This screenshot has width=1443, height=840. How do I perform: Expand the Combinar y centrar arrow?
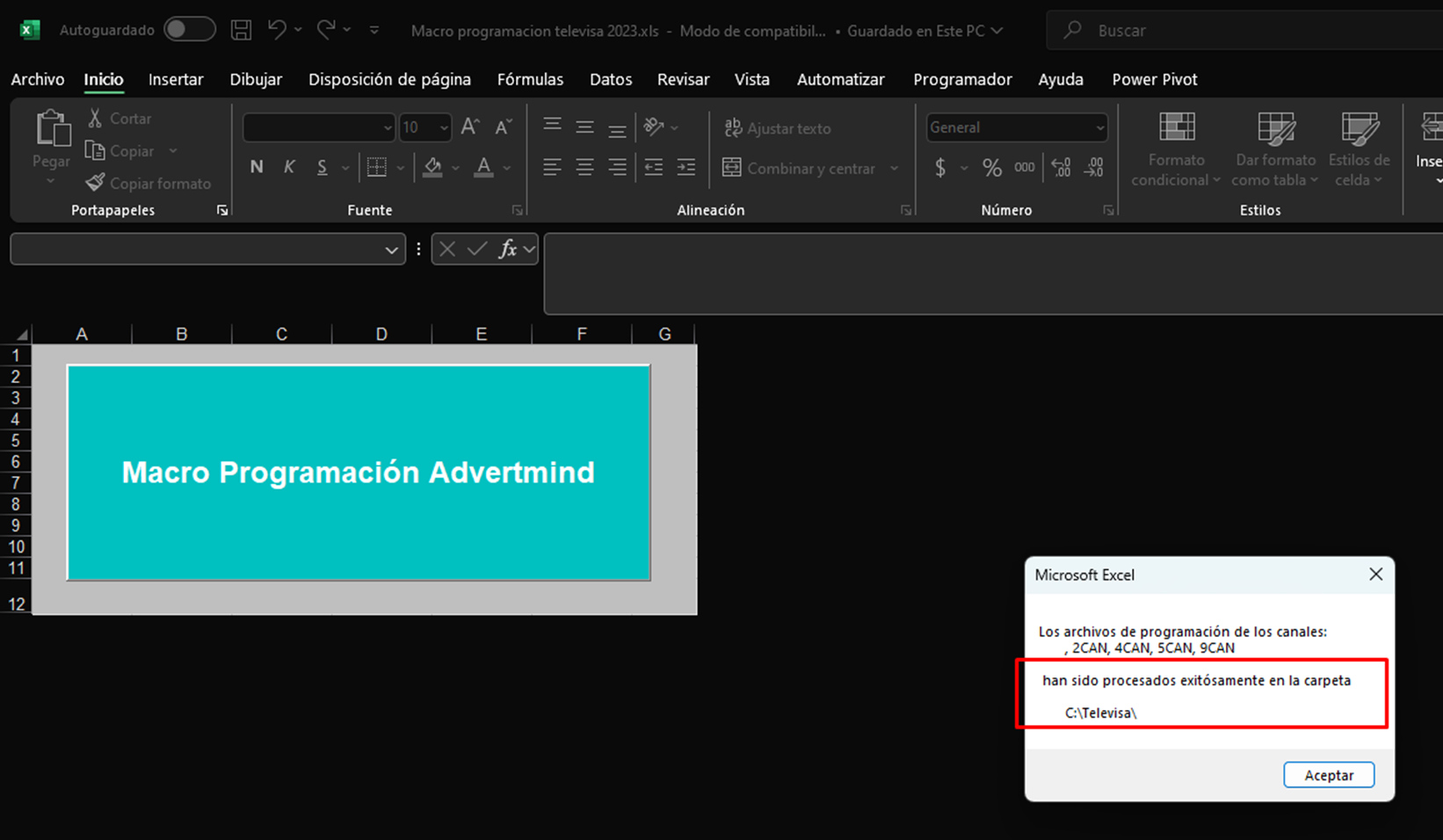pyautogui.click(x=894, y=168)
